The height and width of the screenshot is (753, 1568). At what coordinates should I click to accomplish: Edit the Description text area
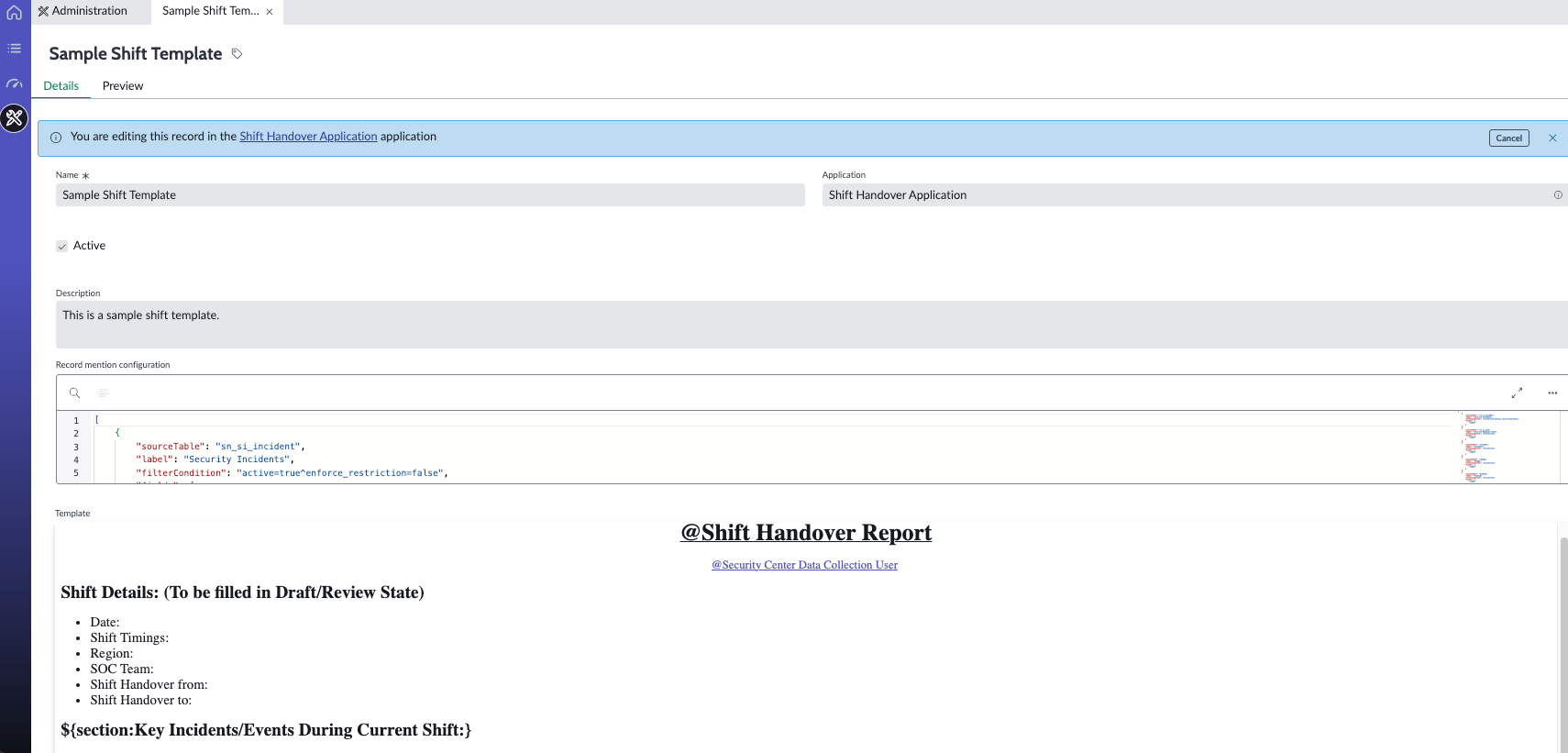pos(812,325)
